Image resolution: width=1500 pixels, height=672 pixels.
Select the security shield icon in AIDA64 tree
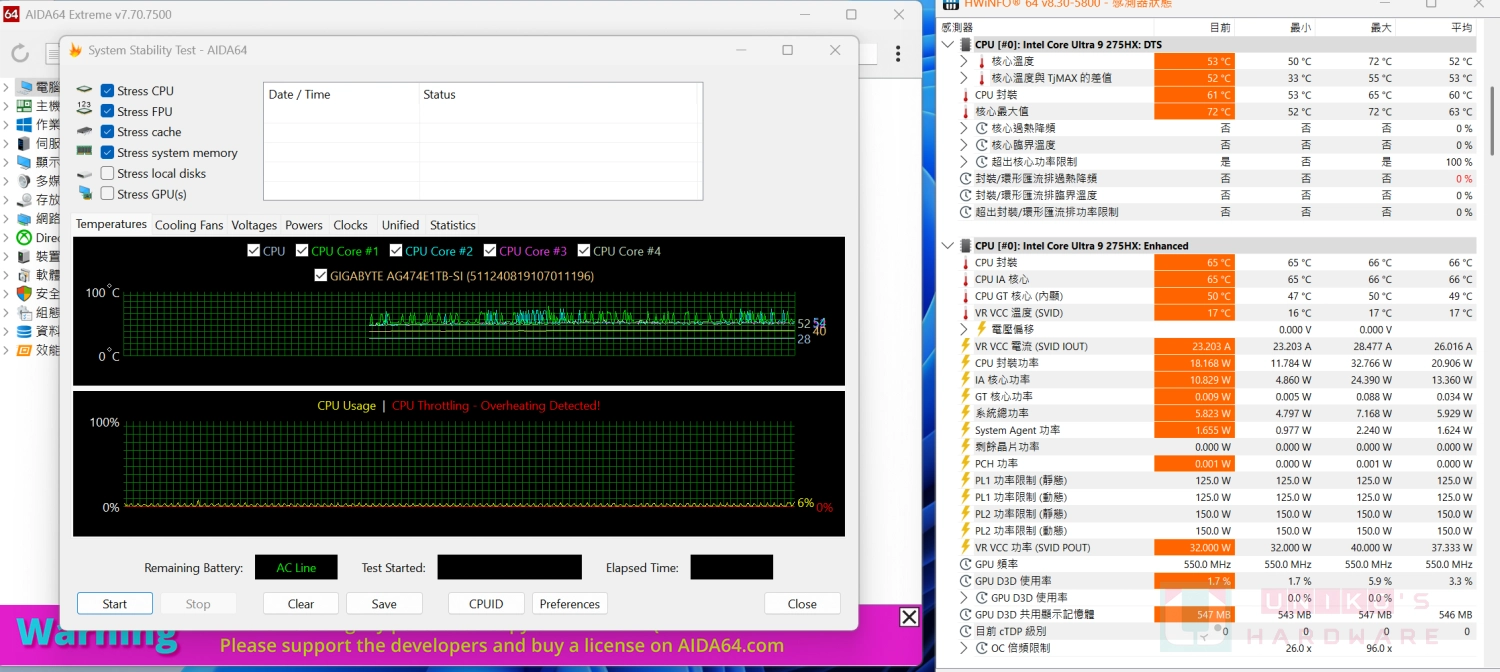click(24, 294)
